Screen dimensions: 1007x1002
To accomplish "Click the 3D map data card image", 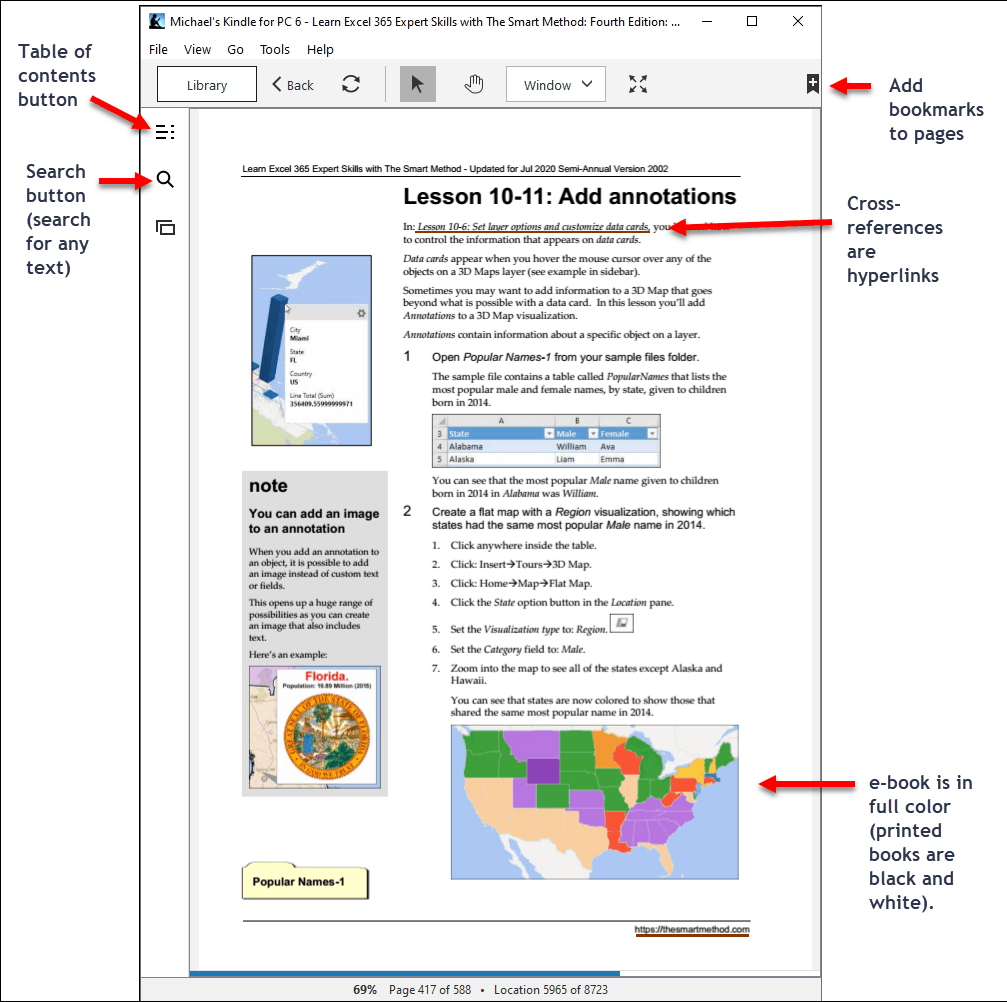I will pos(311,350).
